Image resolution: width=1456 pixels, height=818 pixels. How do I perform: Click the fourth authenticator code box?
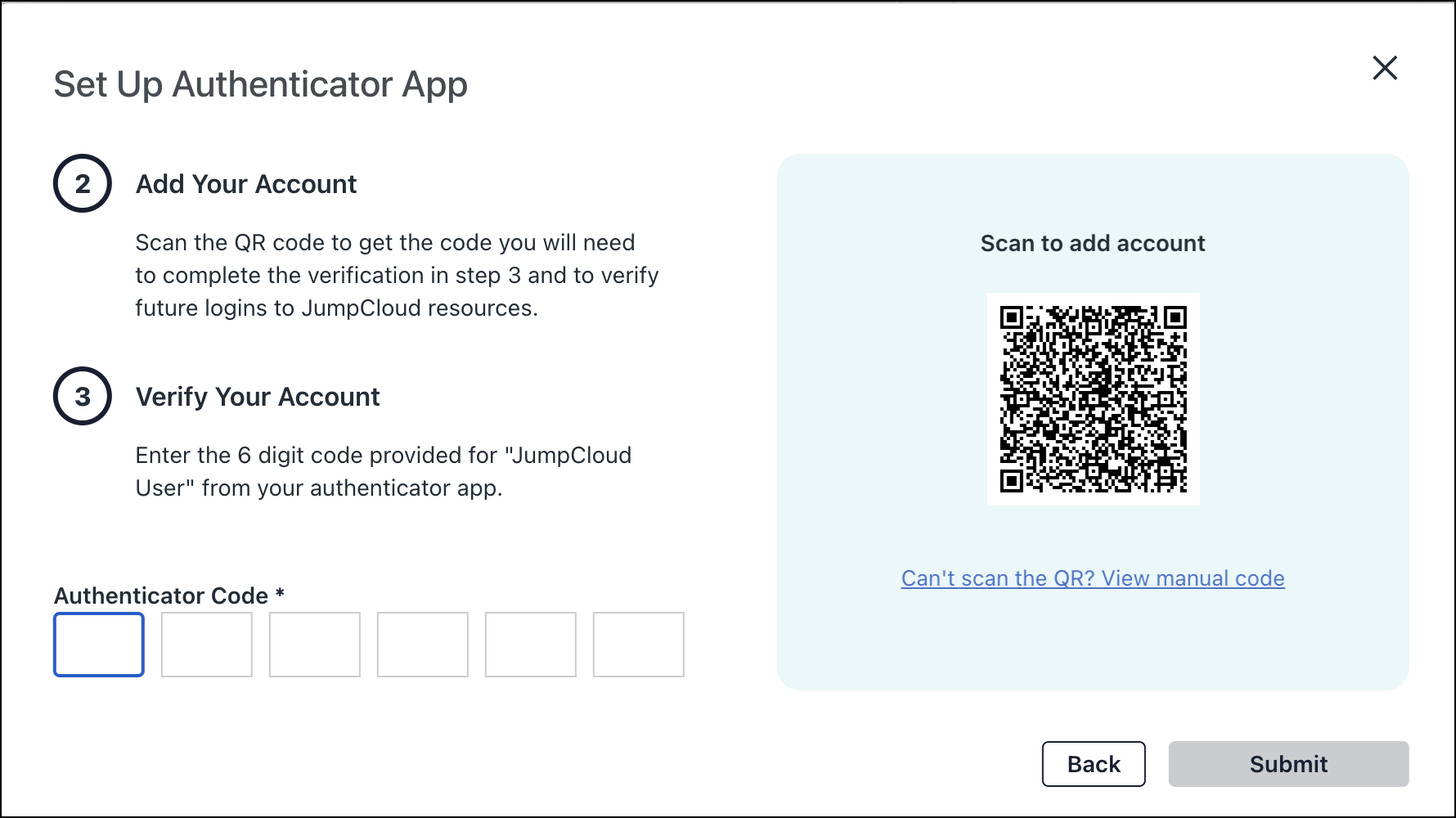[422, 645]
